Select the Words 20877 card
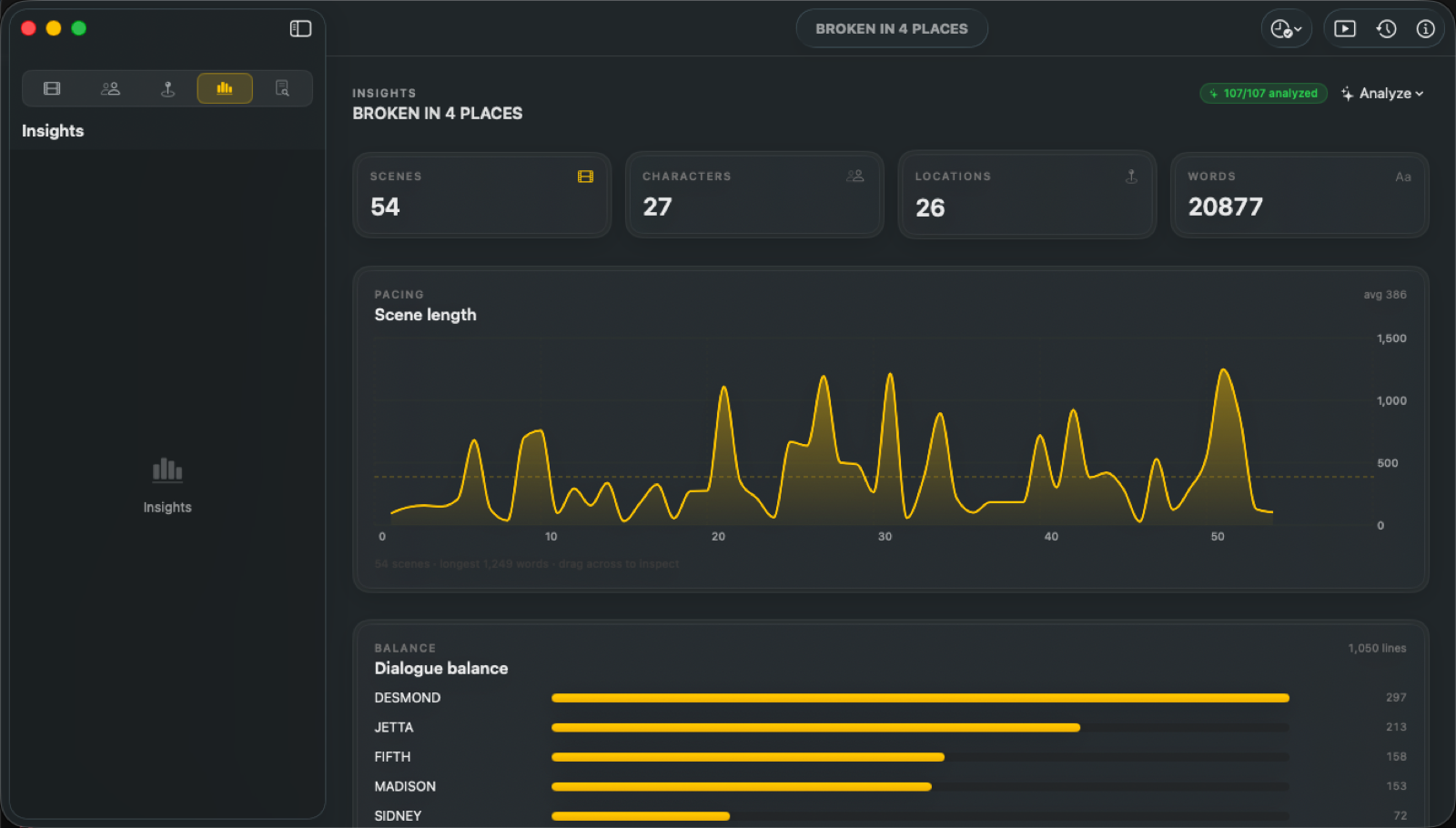 click(1299, 195)
